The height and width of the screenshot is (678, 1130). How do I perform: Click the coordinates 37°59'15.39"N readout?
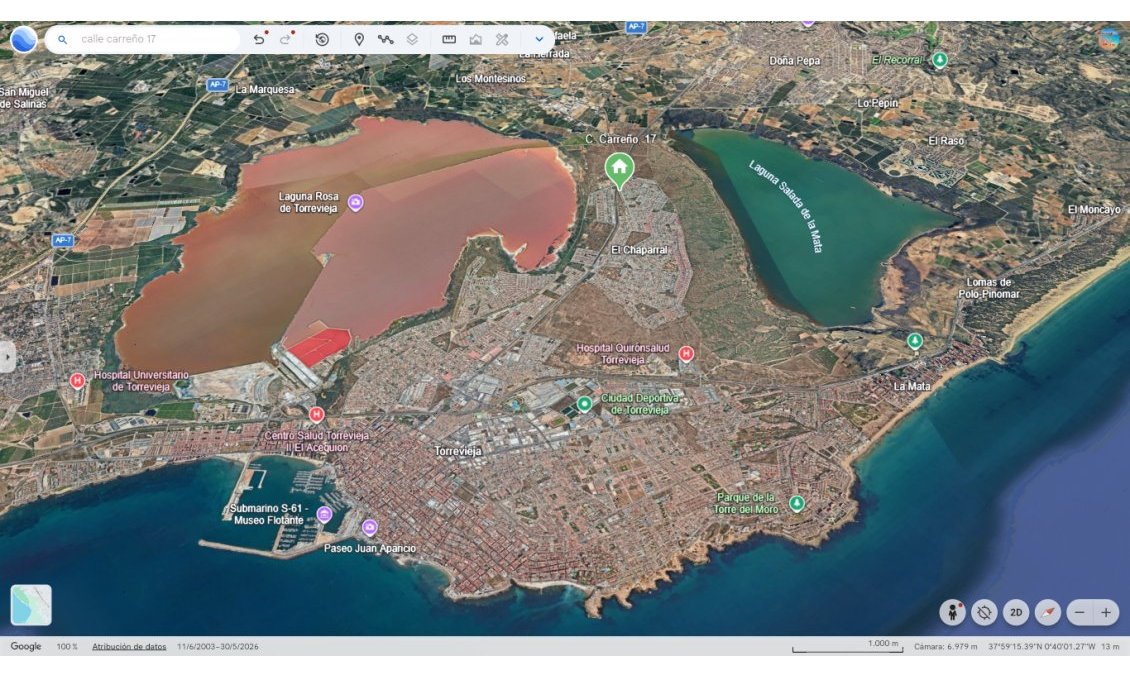click(1043, 646)
